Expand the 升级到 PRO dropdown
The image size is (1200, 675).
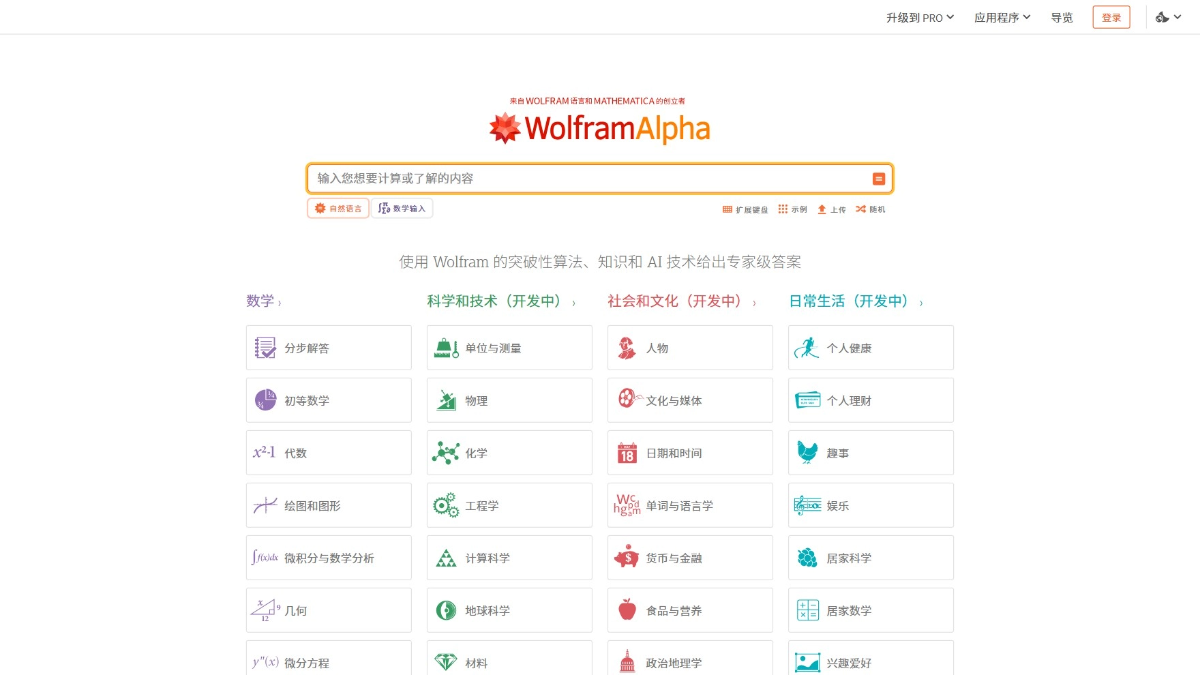coord(920,17)
